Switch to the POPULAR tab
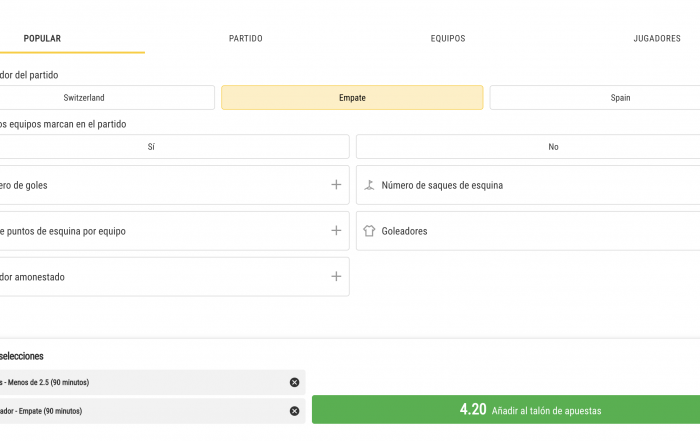 (x=42, y=38)
